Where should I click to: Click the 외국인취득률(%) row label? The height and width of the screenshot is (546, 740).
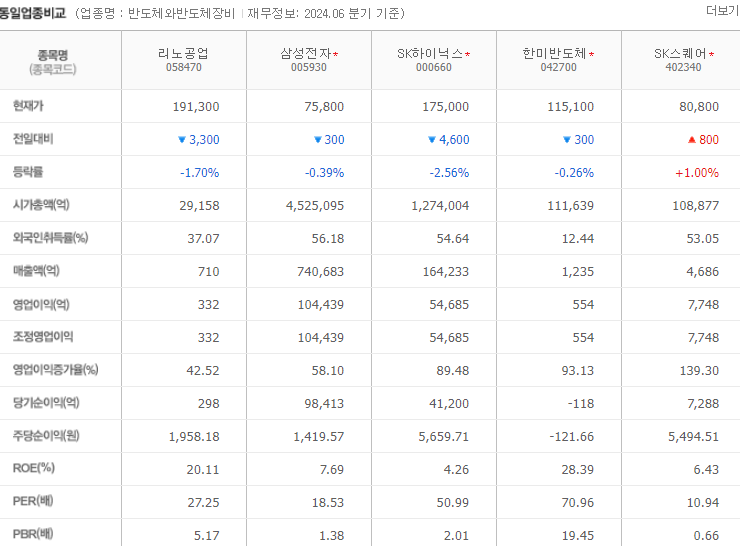coord(50,238)
